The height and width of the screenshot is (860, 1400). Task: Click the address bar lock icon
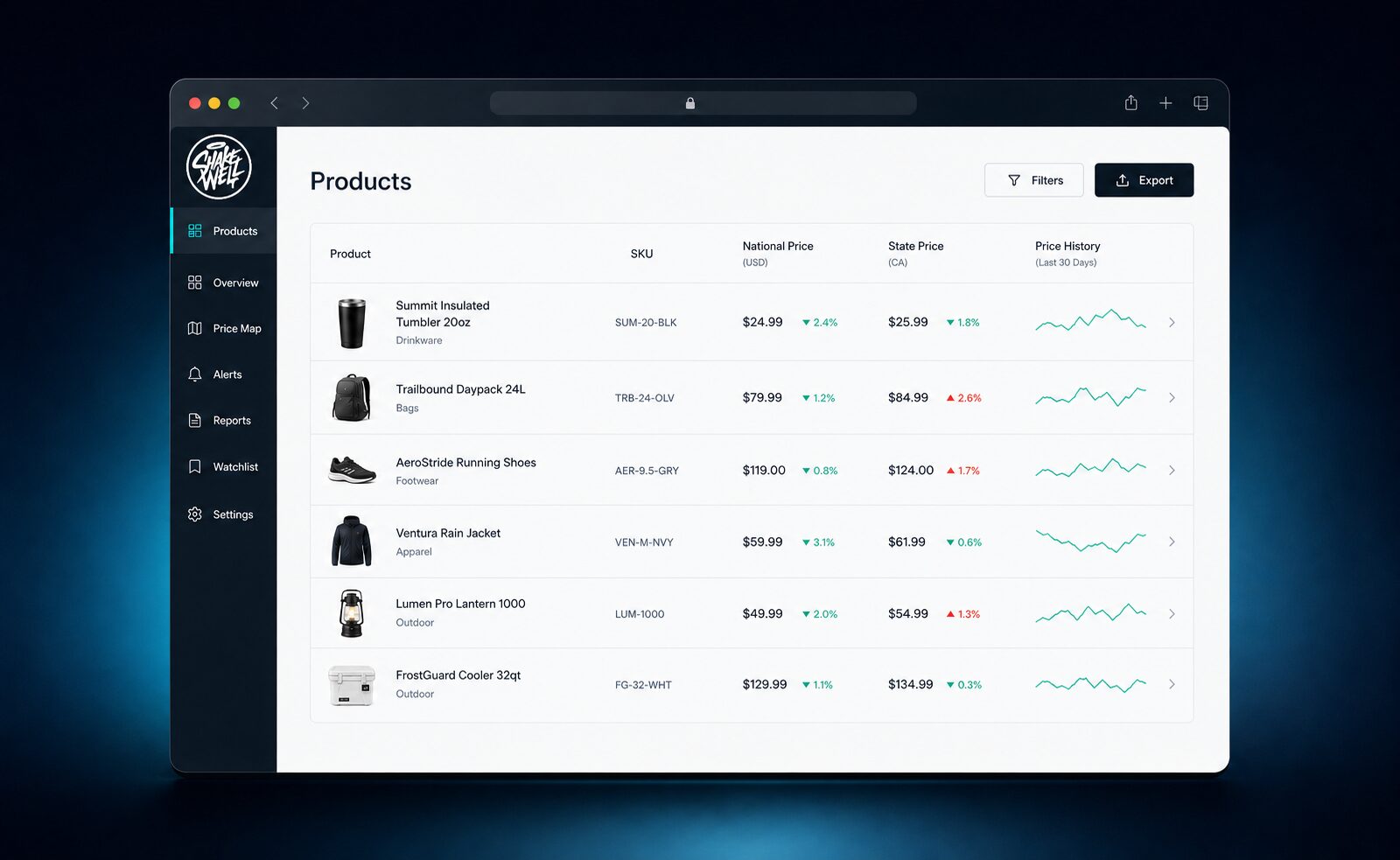pyautogui.click(x=690, y=103)
